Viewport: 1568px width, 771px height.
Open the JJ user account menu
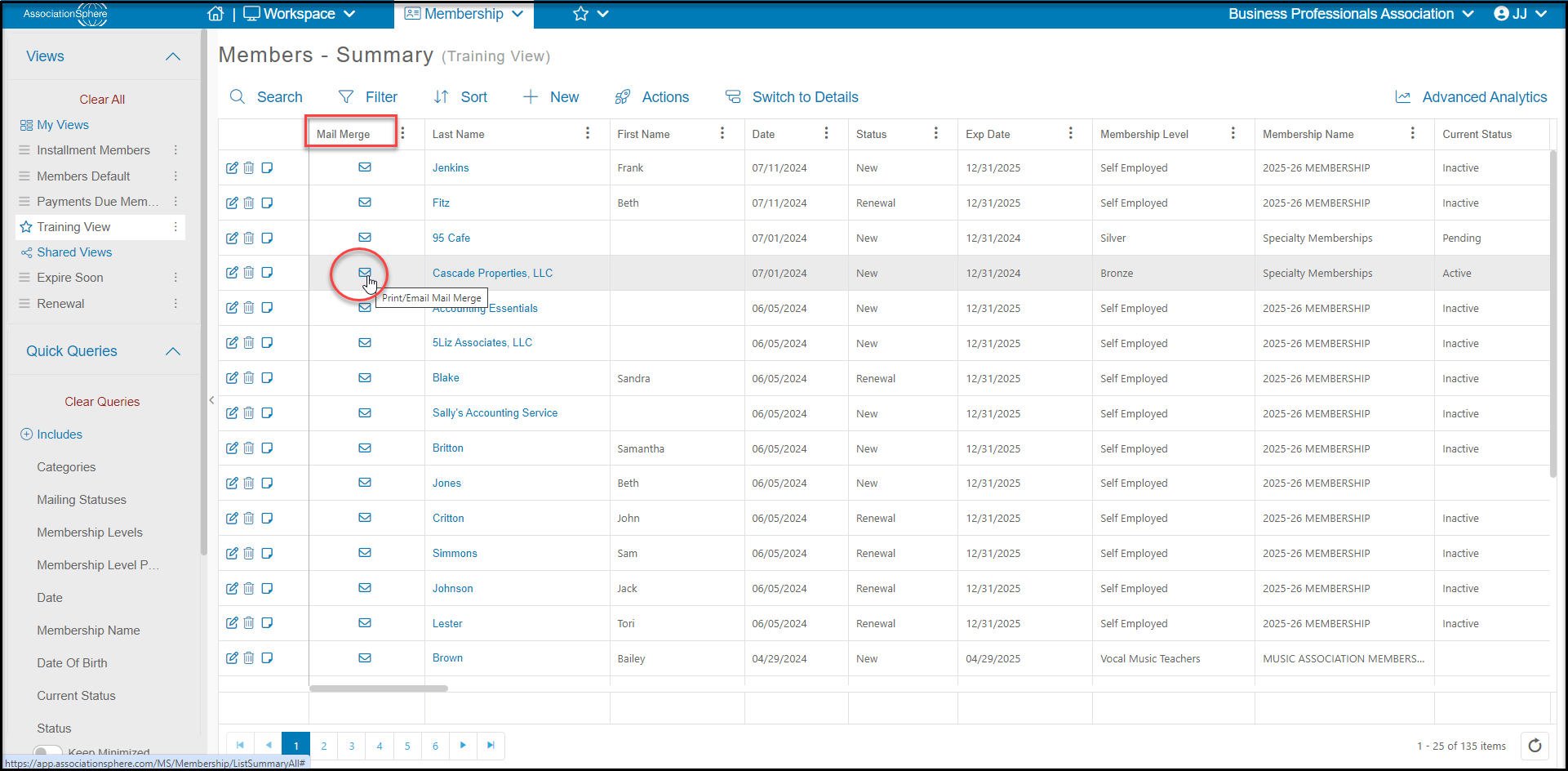pos(1521,14)
